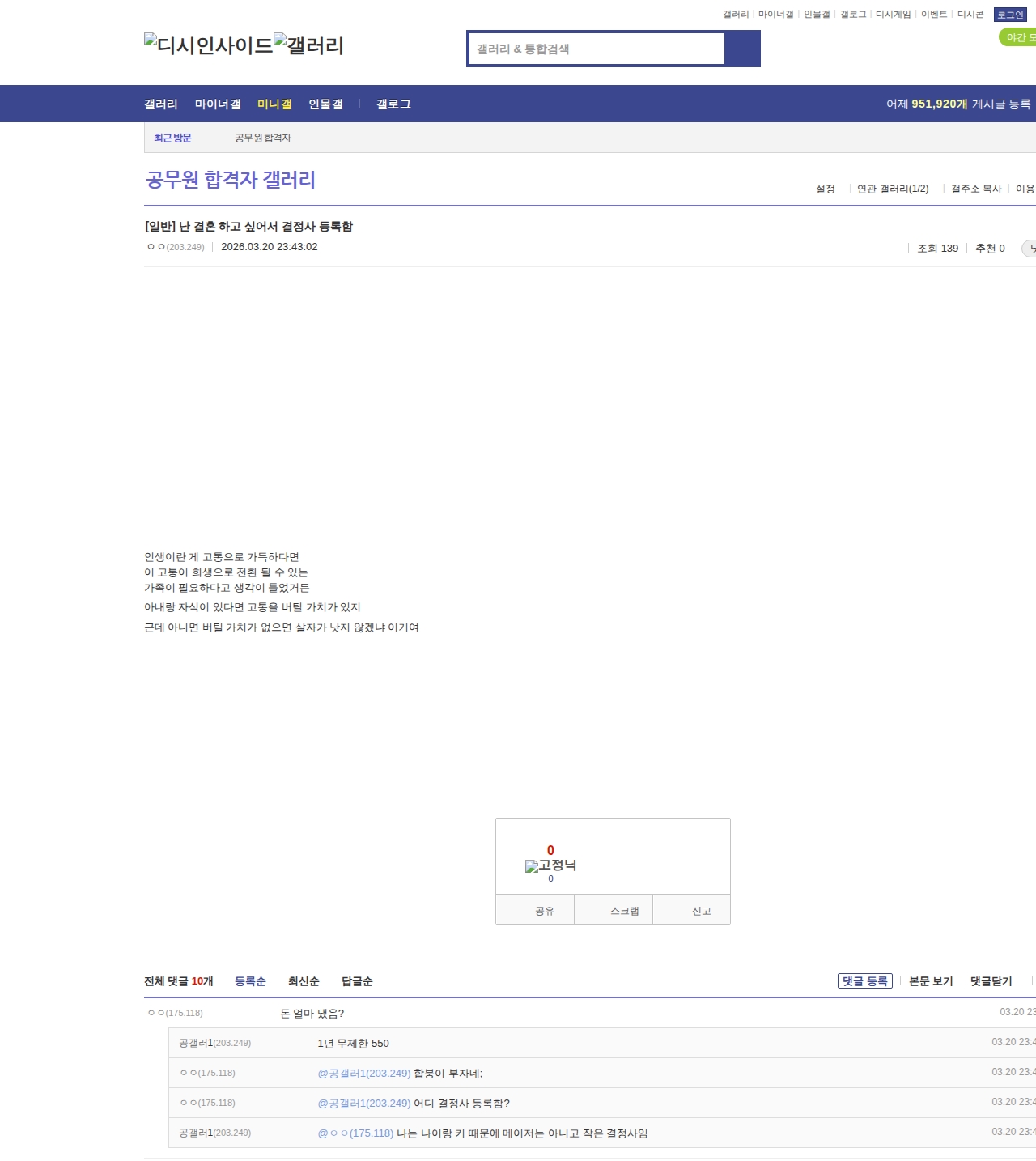Image resolution: width=1036 pixels, height=1161 pixels.
Task: Open 디시콘 in the top utility links
Action: click(x=970, y=15)
